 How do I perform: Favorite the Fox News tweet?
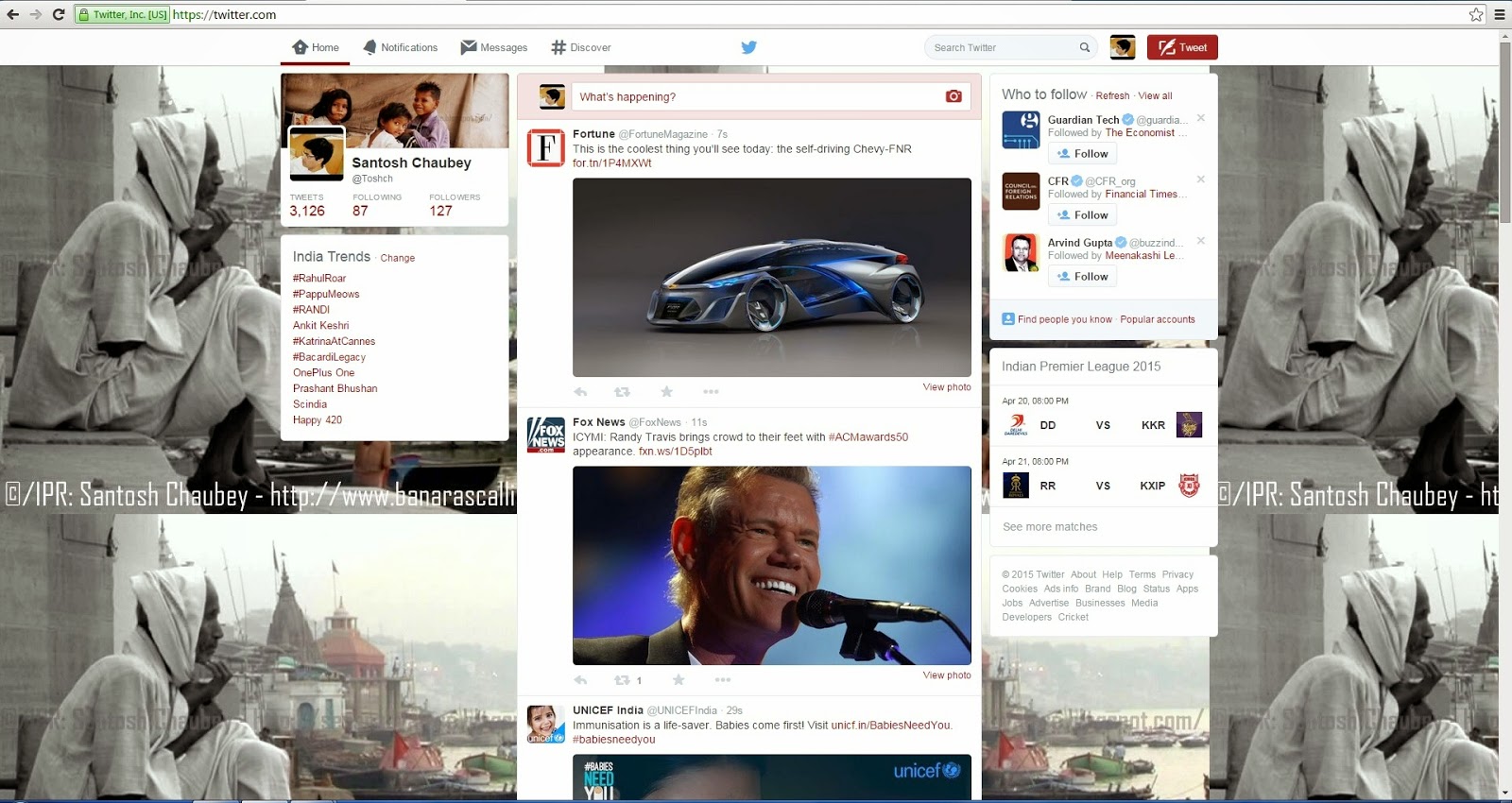click(x=678, y=679)
